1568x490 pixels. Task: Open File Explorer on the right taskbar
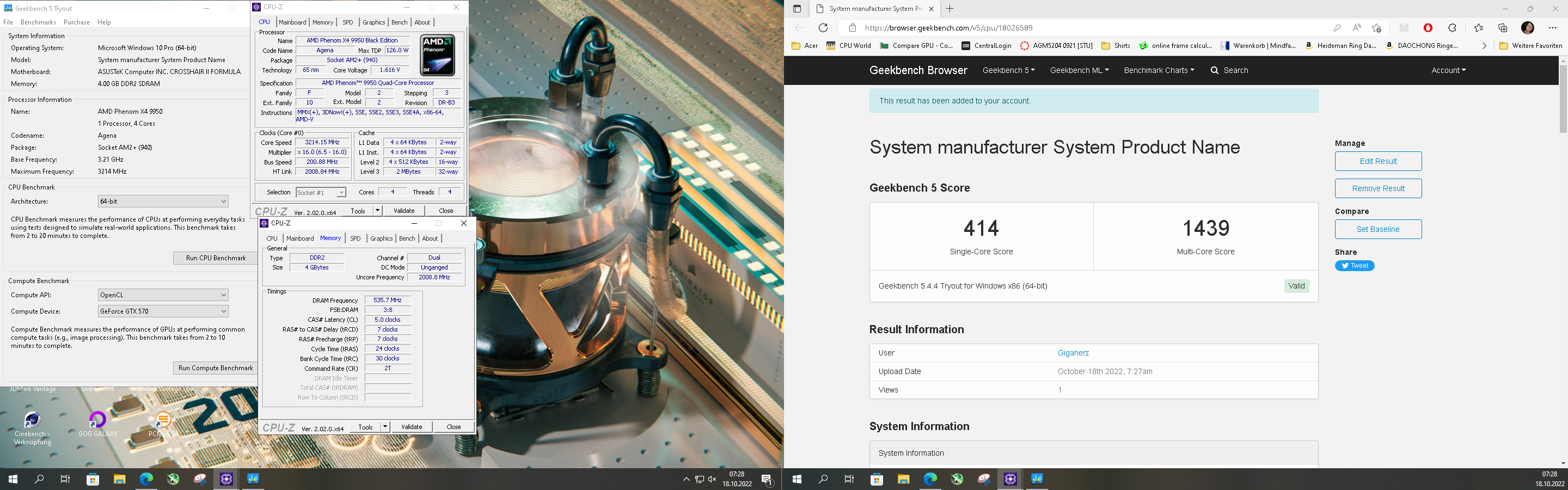click(903, 479)
